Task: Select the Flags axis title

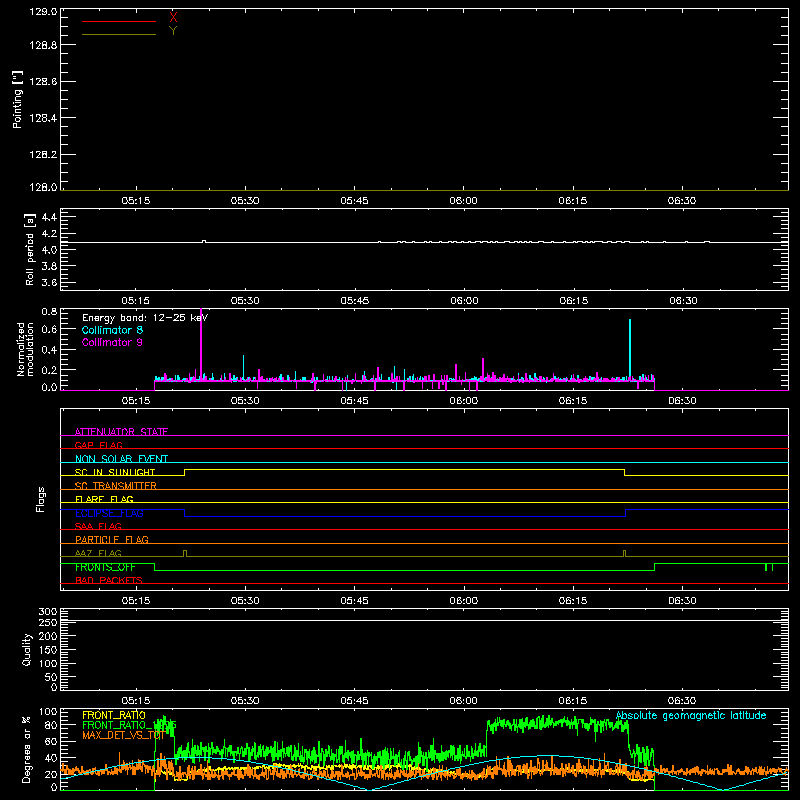Action: click(x=41, y=499)
